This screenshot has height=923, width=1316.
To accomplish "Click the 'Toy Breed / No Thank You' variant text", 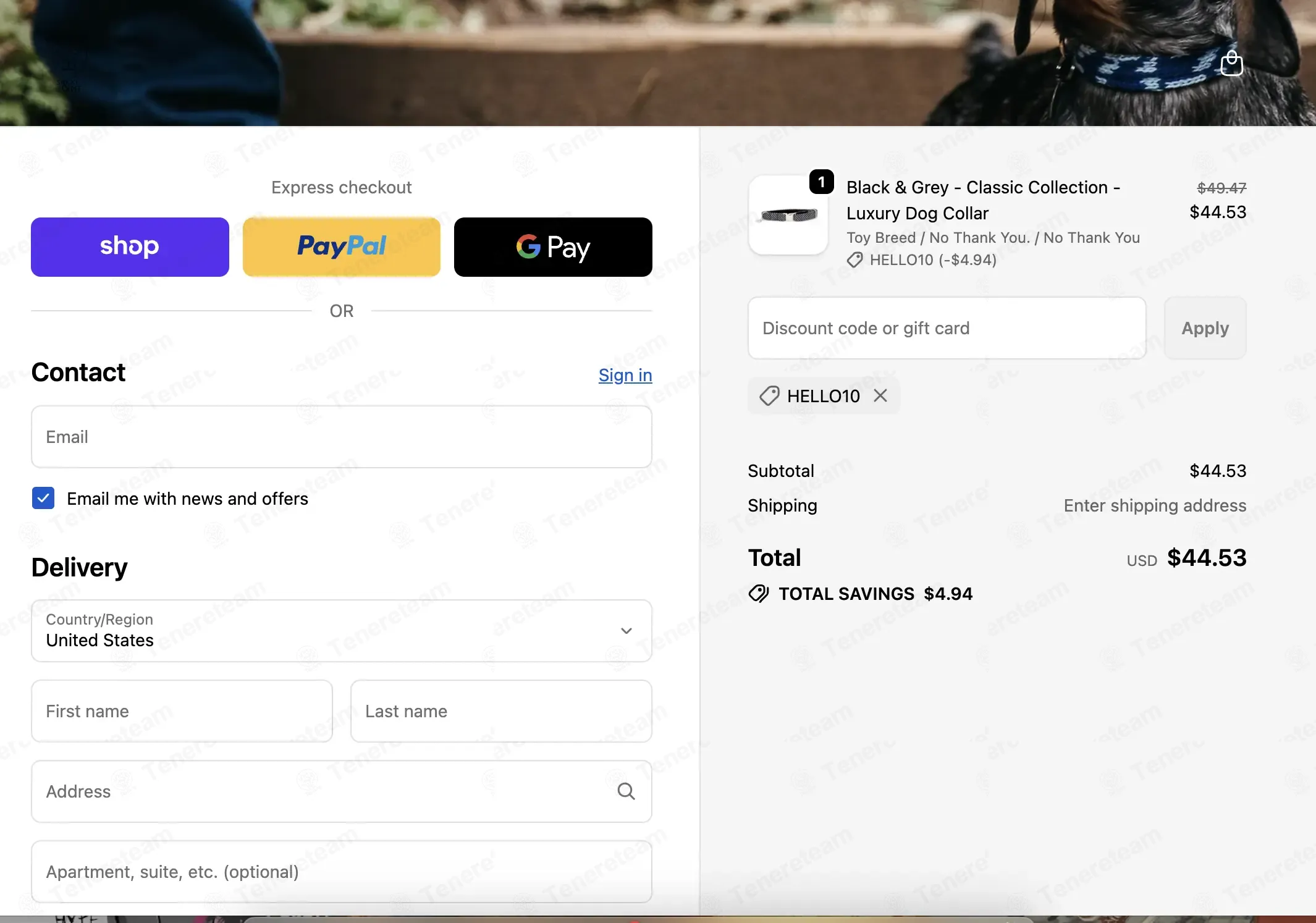I will pos(993,238).
